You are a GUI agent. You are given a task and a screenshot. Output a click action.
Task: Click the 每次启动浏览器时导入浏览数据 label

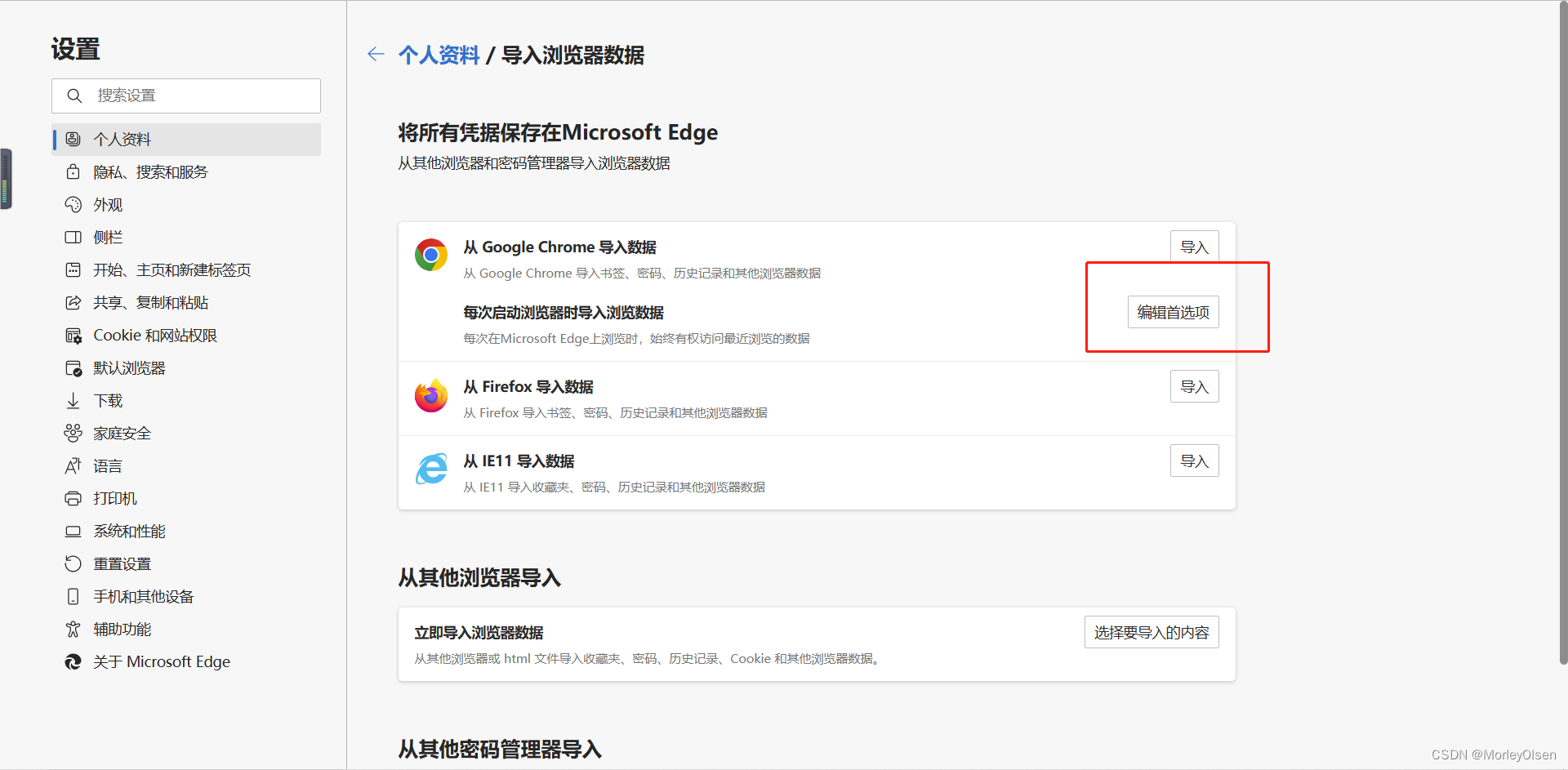pos(563,312)
